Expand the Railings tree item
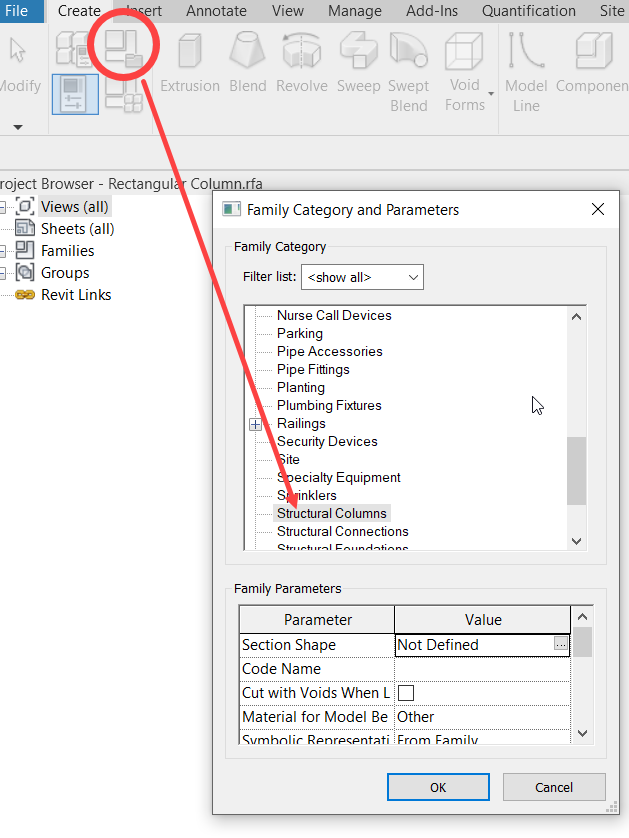629x838 pixels. (x=256, y=423)
